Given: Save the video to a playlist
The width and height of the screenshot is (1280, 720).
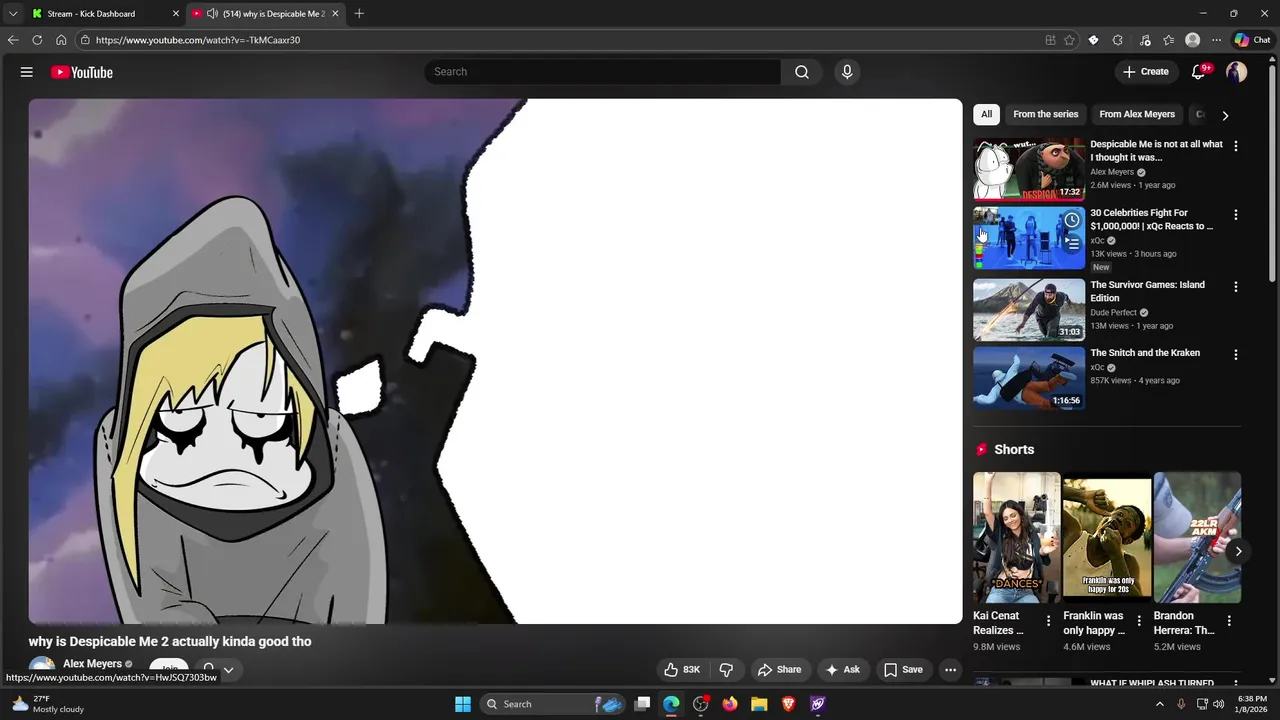Looking at the screenshot, I should pos(903,670).
